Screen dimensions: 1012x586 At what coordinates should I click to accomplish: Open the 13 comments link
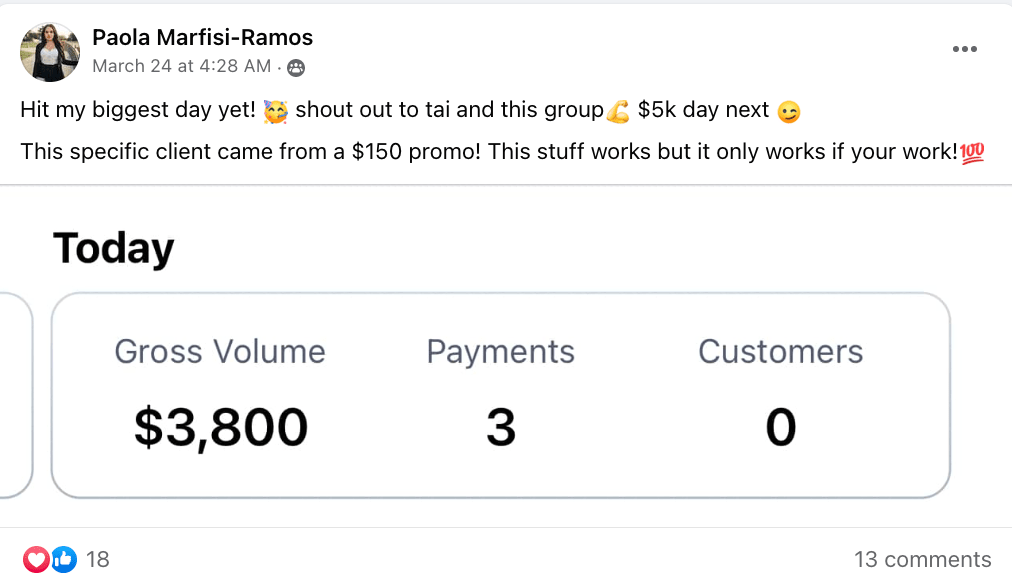pos(923,560)
